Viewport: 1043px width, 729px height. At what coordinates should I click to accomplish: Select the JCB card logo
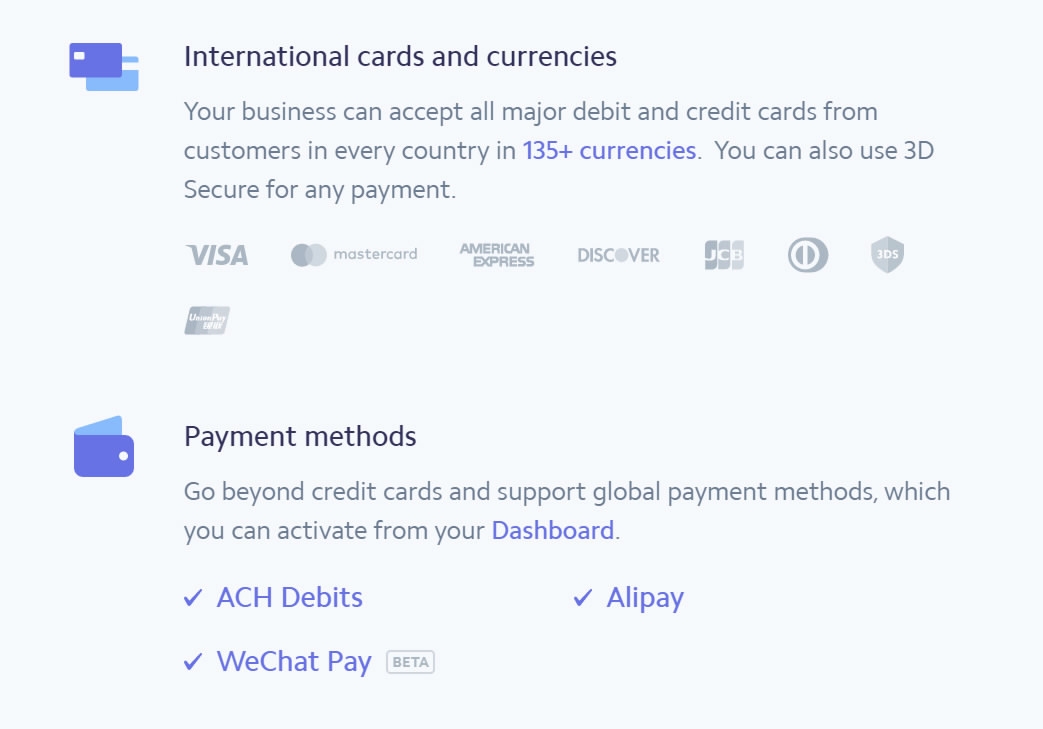point(724,255)
